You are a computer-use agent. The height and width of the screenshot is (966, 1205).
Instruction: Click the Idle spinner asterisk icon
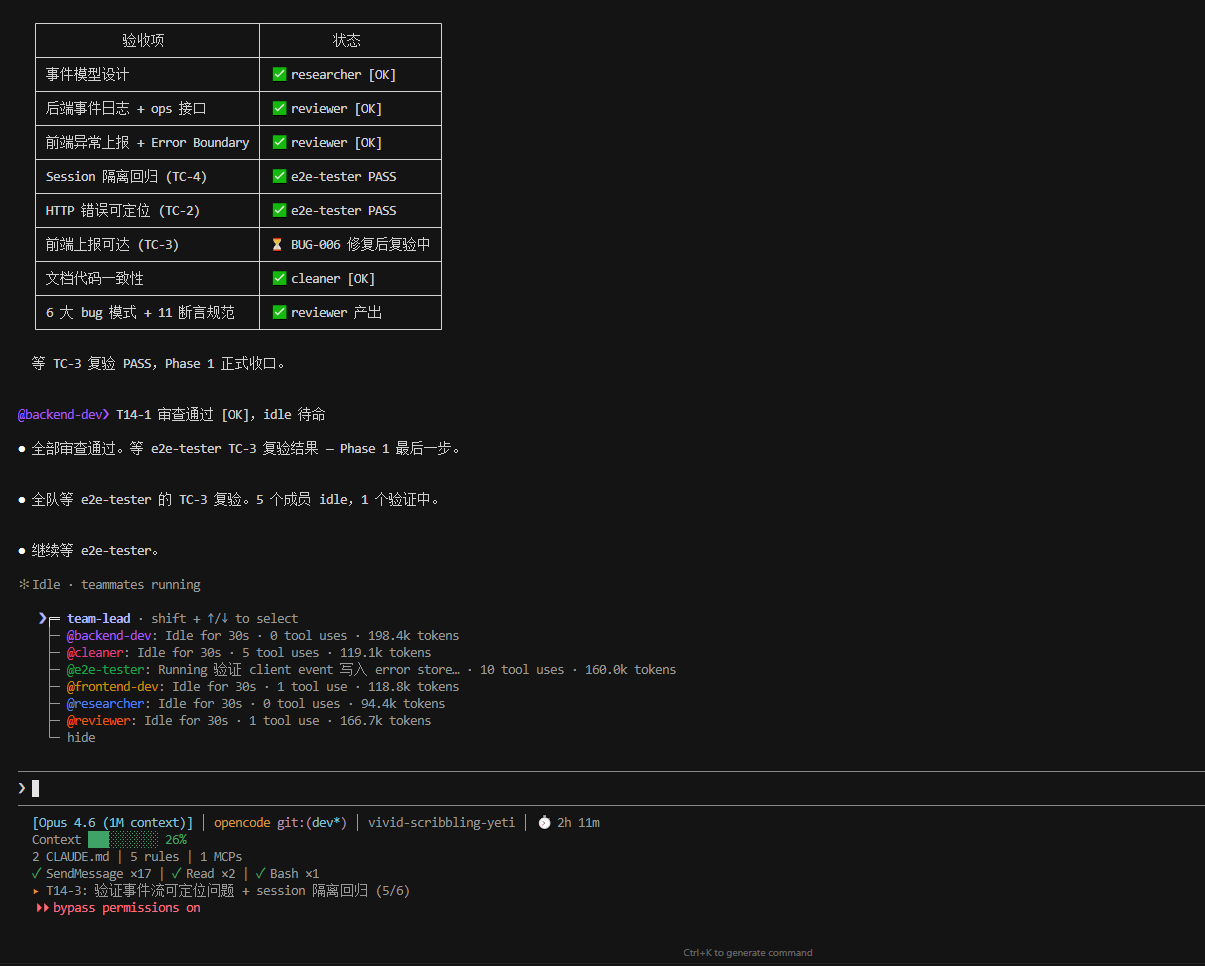point(24,585)
